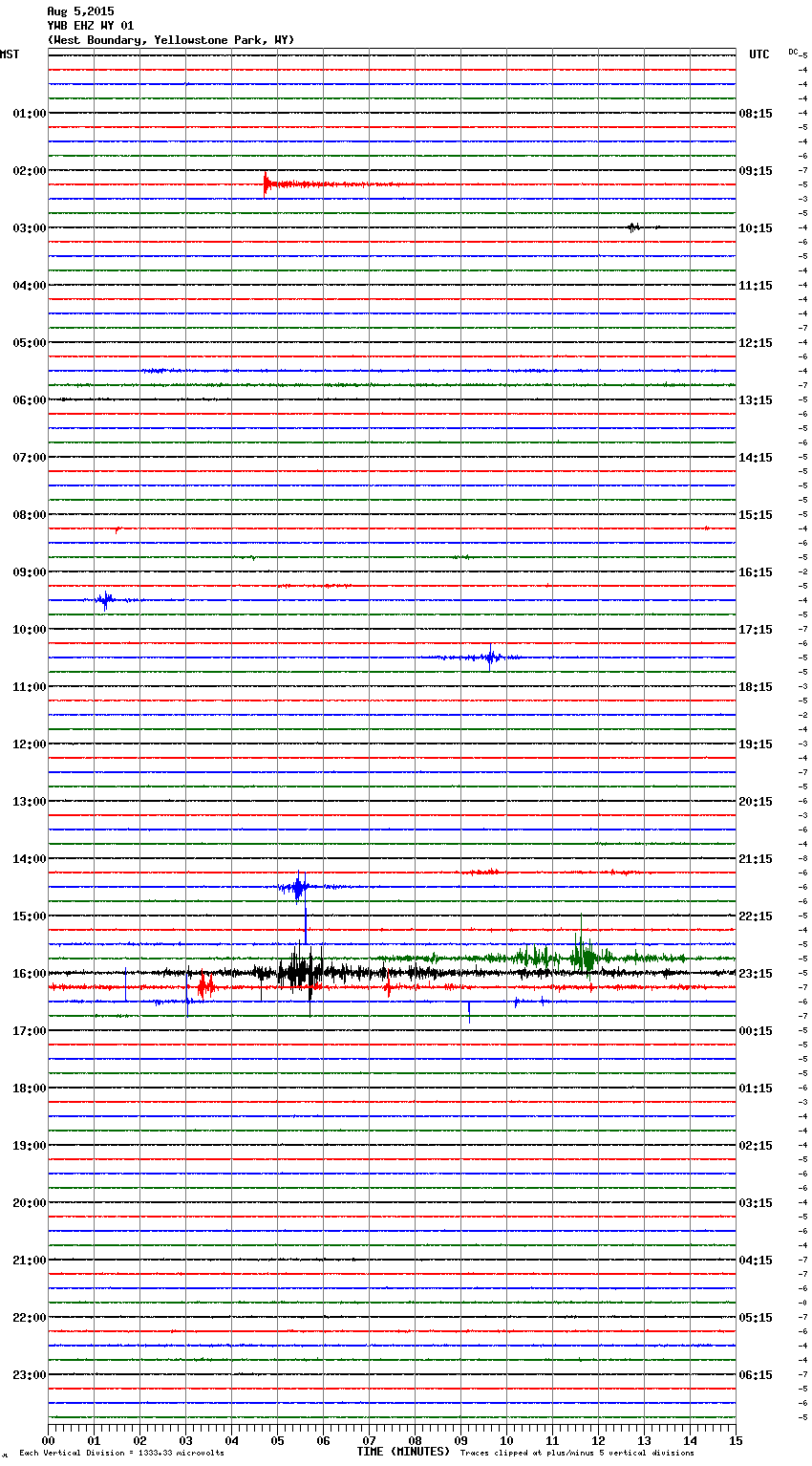Viewport: 812px width, 1466px height.
Task: Click minute-axis tick label "15"
Action: tap(736, 1440)
